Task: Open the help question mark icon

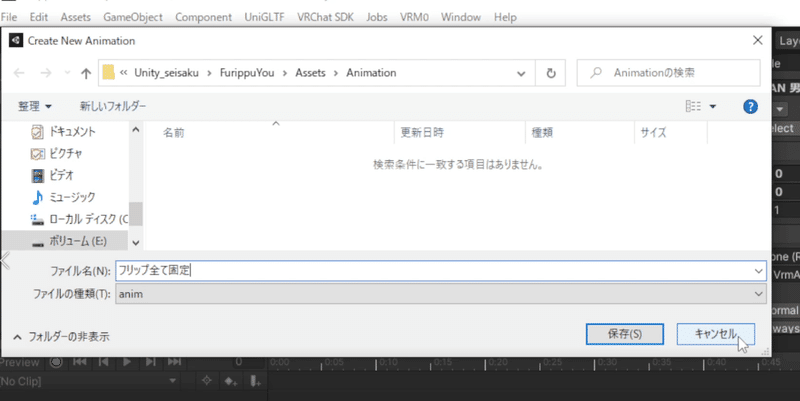Action: pos(750,107)
